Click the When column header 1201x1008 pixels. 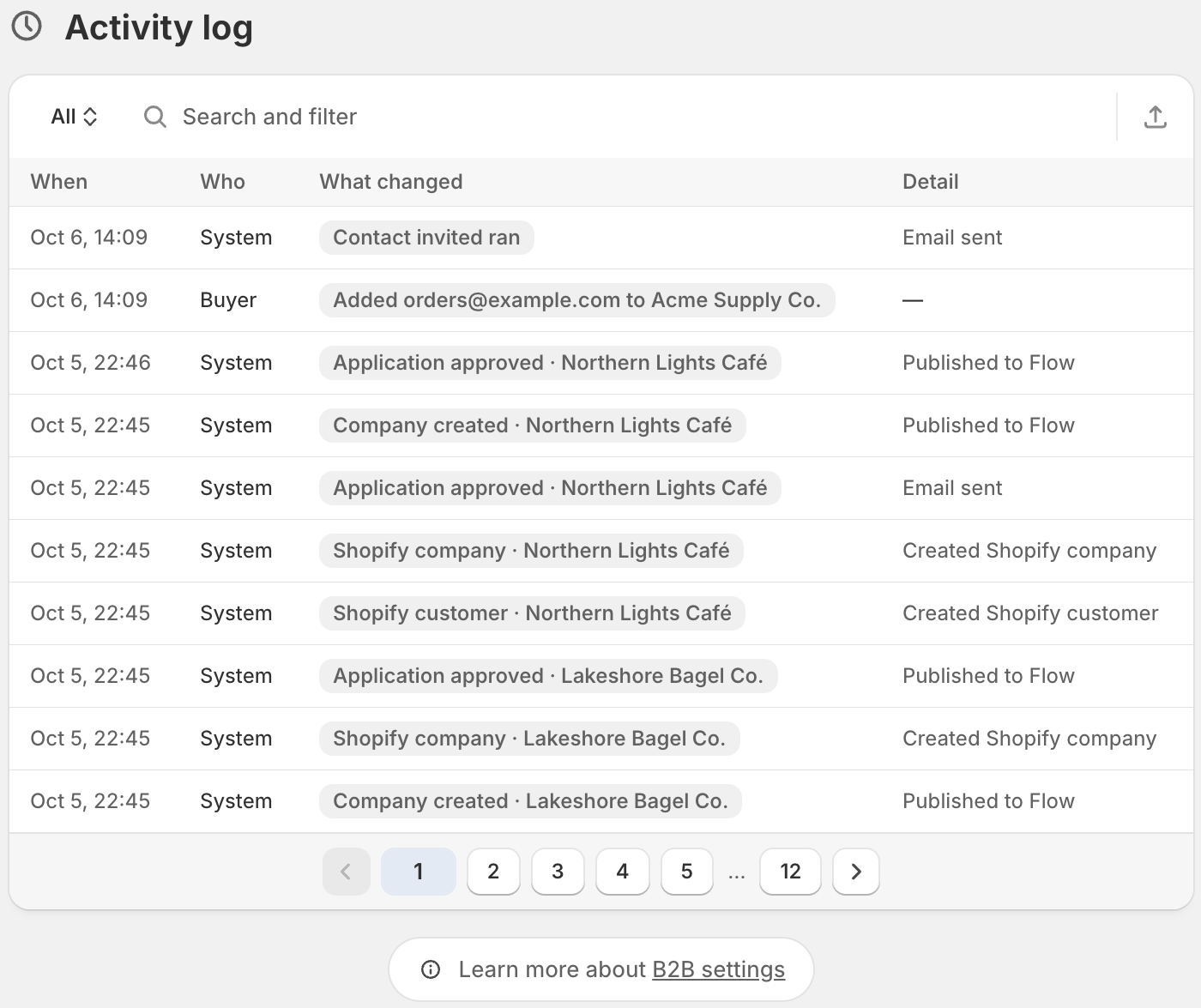[59, 182]
